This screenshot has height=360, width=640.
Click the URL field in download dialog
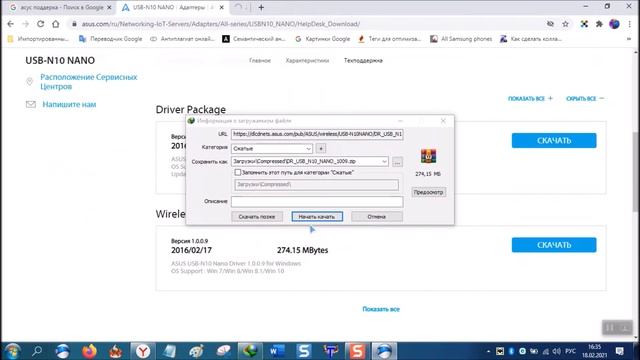317,134
